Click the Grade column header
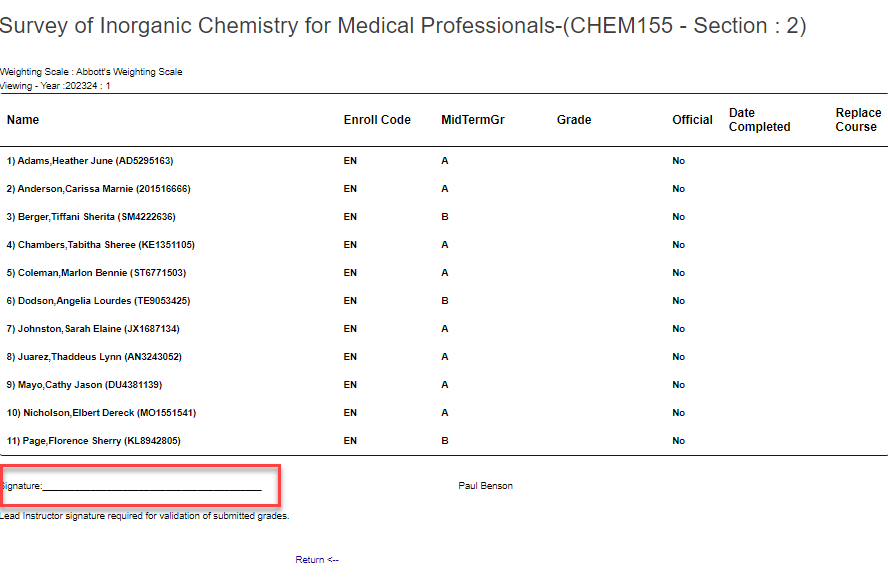 tap(574, 119)
